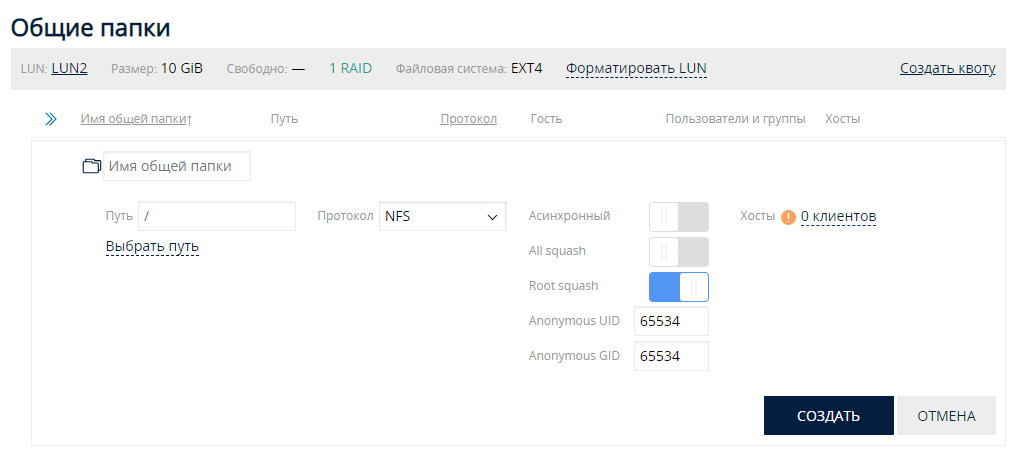Click Выбрать путь link

[x=152, y=247]
